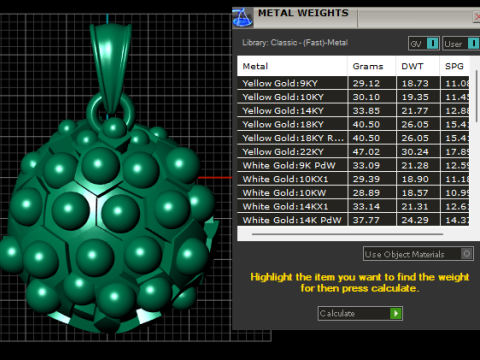Select White Gold:9K PdW row

point(353,165)
